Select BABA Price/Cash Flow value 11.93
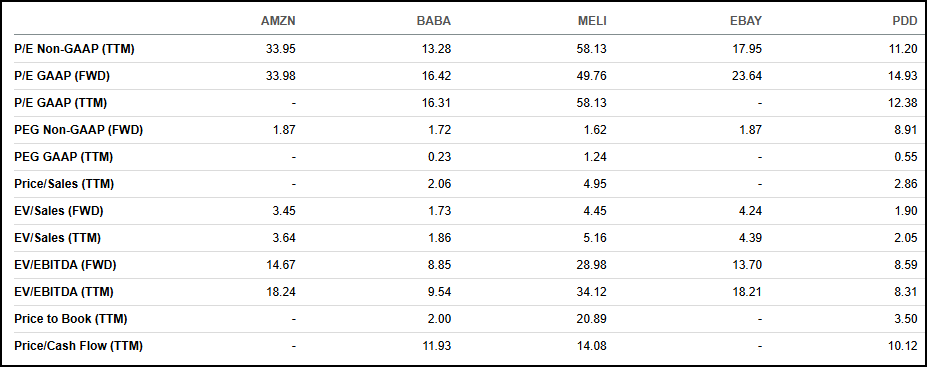Viewport: 927px width, 367px height. point(436,346)
